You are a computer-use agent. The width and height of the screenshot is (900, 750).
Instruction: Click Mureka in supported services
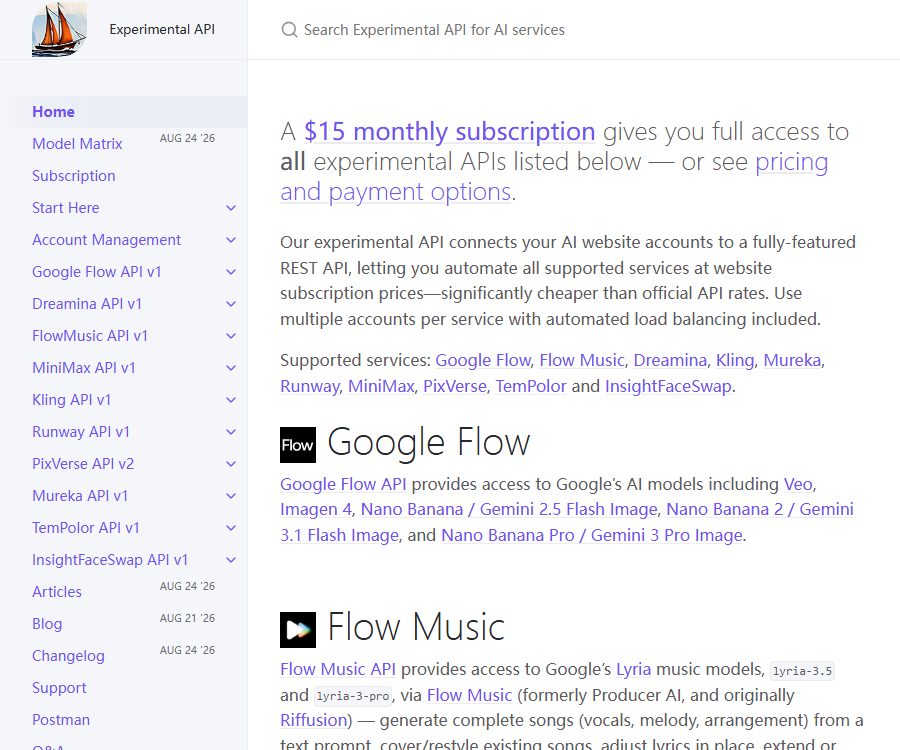point(792,360)
